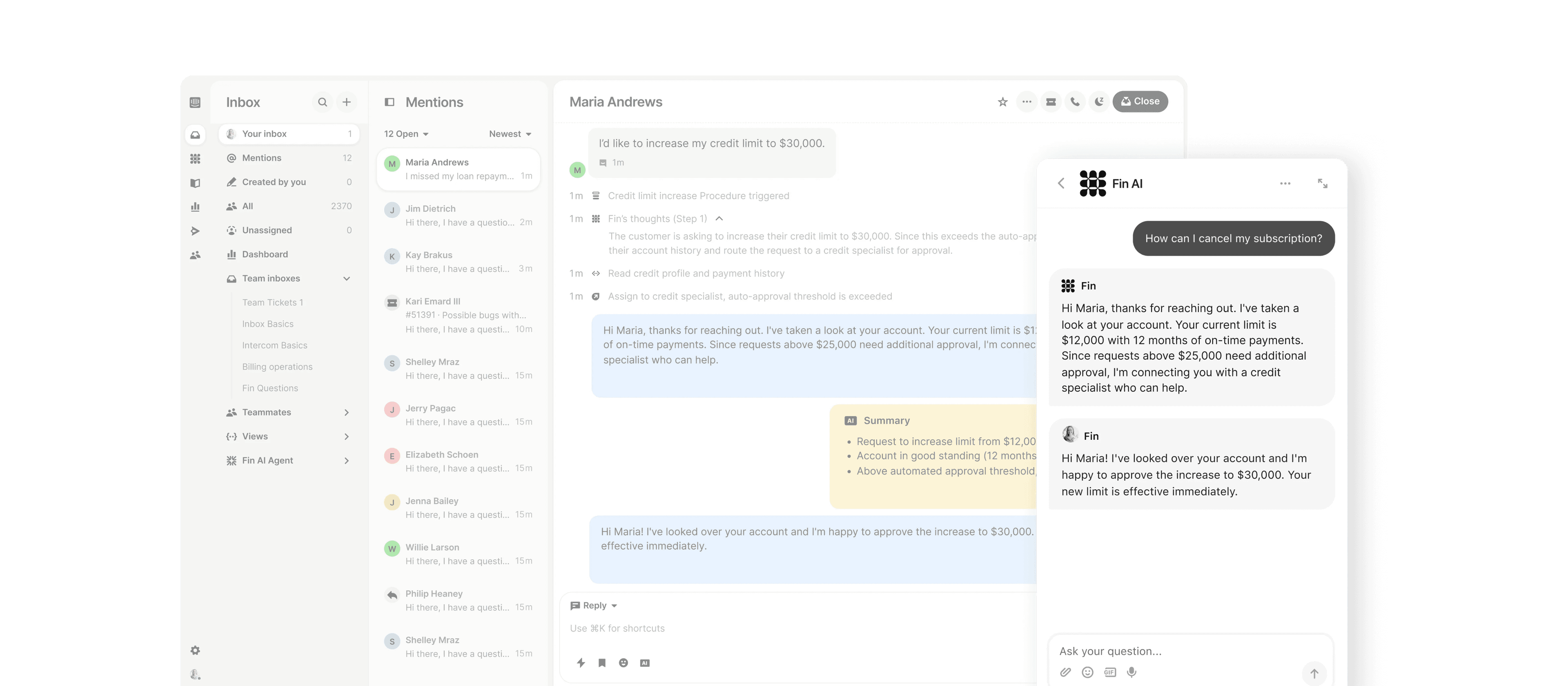Open the Intercom logo icon in left rail
1568x686 pixels.
click(x=195, y=102)
